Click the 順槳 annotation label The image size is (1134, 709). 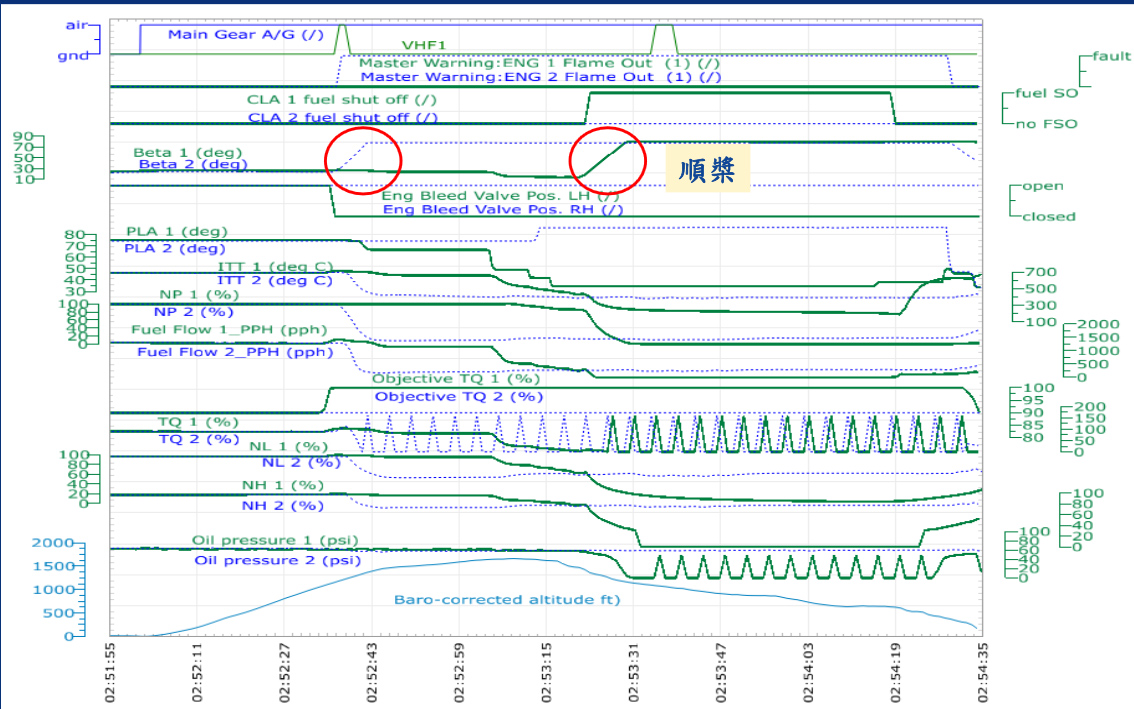[x=708, y=171]
